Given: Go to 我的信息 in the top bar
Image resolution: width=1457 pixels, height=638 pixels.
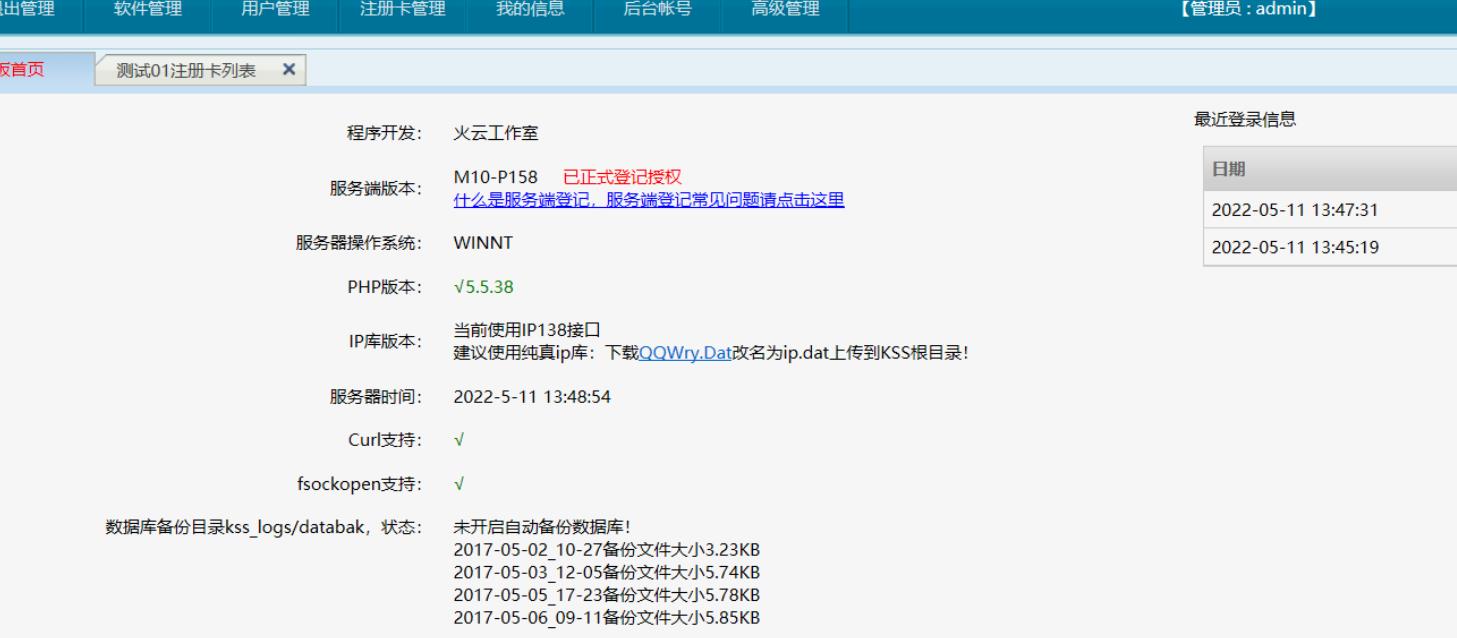Looking at the screenshot, I should 530,11.
